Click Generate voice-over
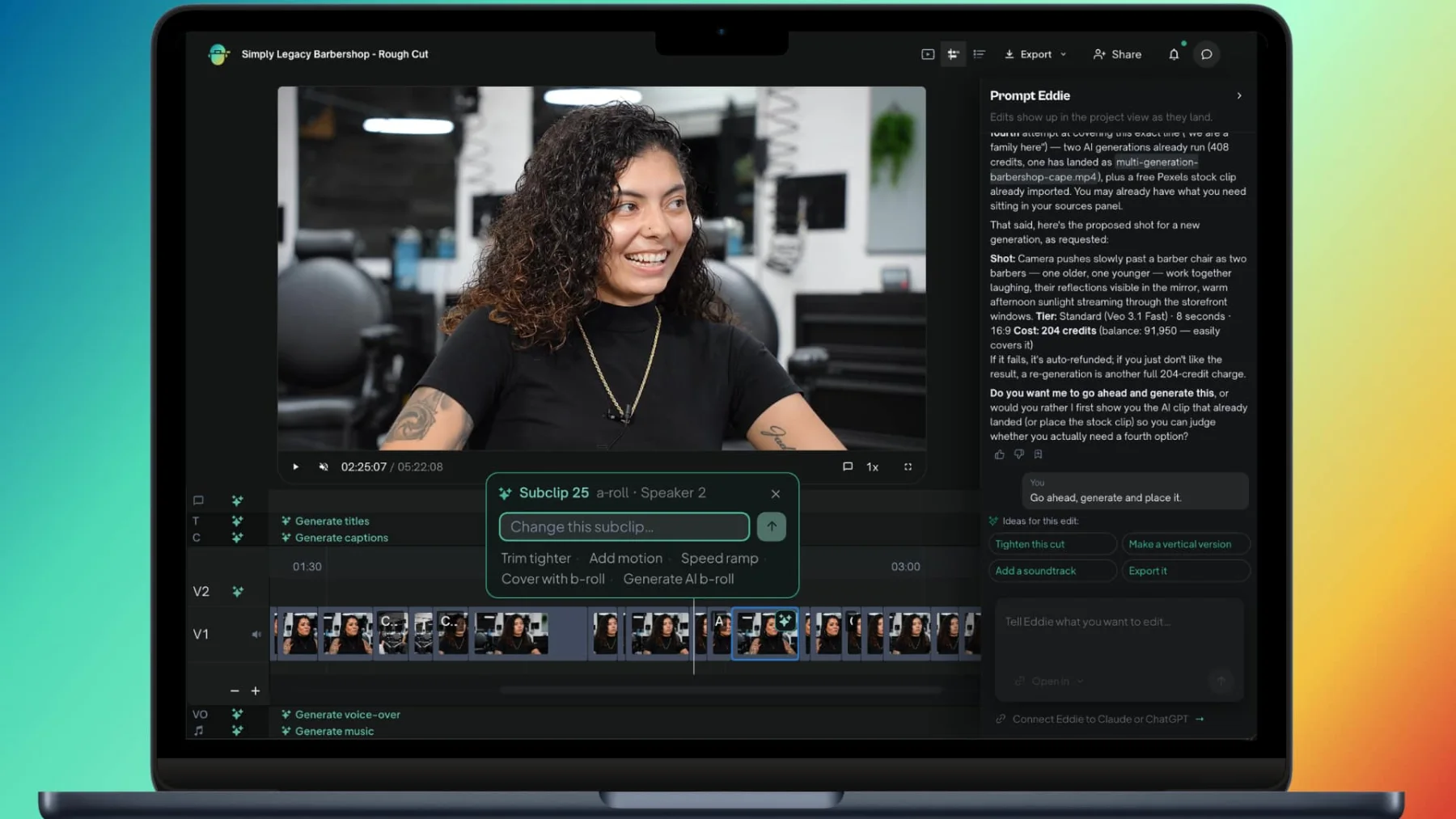Image resolution: width=1456 pixels, height=819 pixels. tap(341, 715)
